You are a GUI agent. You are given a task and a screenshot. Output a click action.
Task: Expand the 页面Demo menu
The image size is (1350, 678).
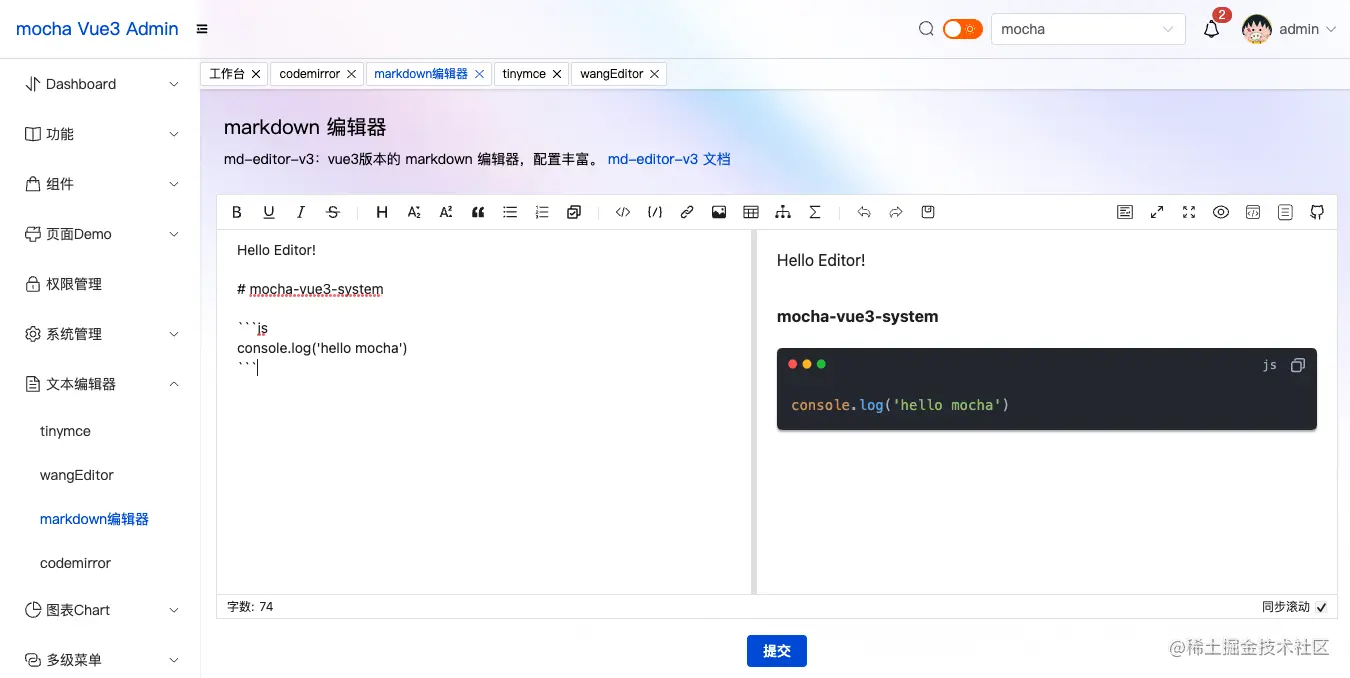[x=100, y=234]
